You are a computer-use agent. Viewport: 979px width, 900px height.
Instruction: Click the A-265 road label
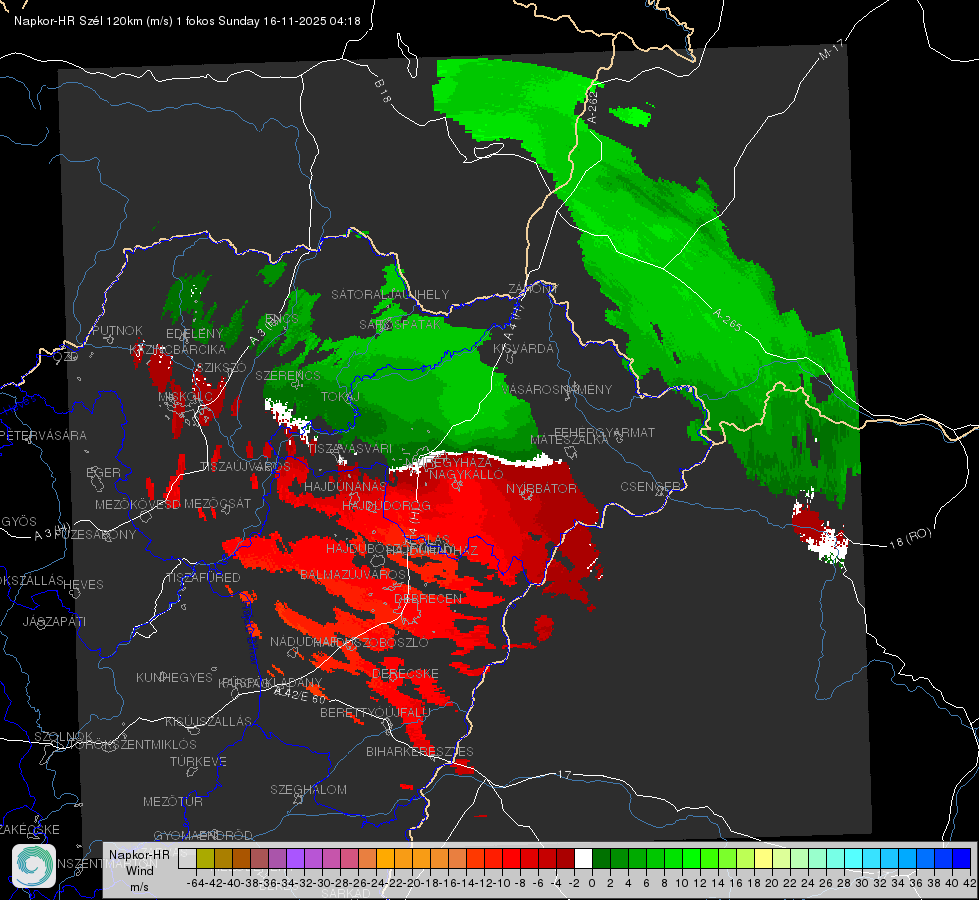click(727, 320)
